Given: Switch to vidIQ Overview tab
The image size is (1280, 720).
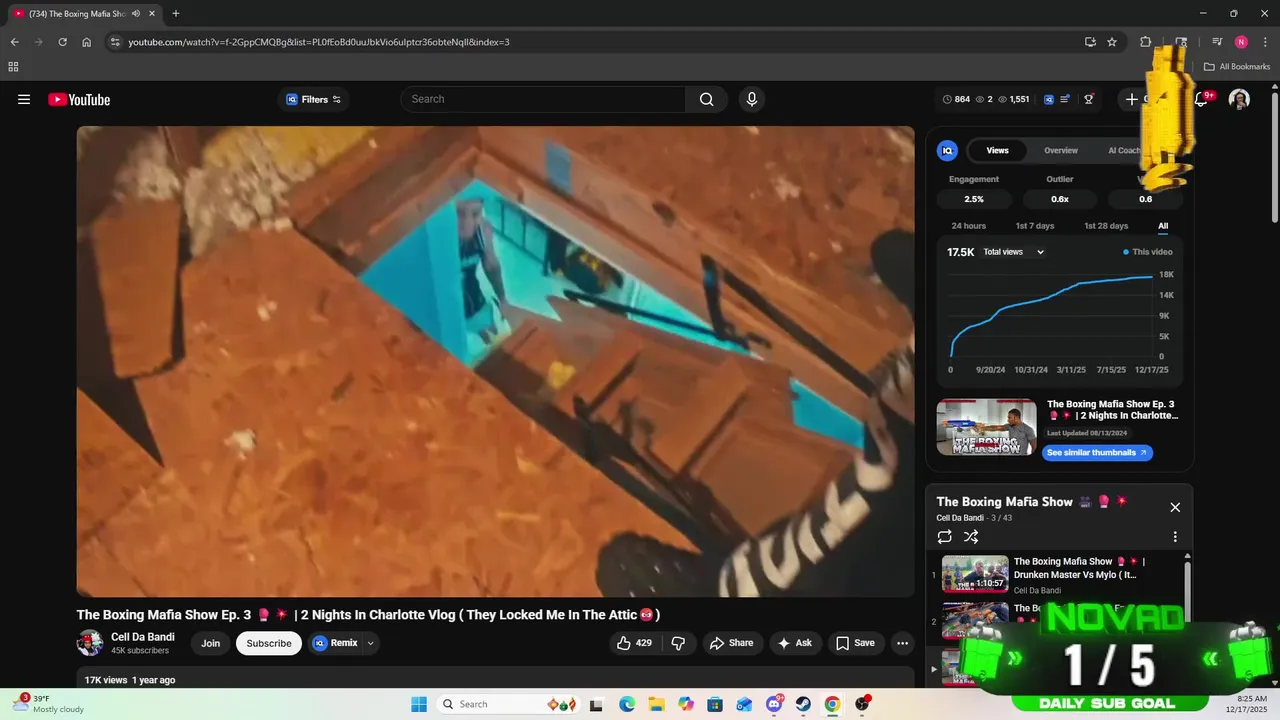Looking at the screenshot, I should tap(1061, 150).
